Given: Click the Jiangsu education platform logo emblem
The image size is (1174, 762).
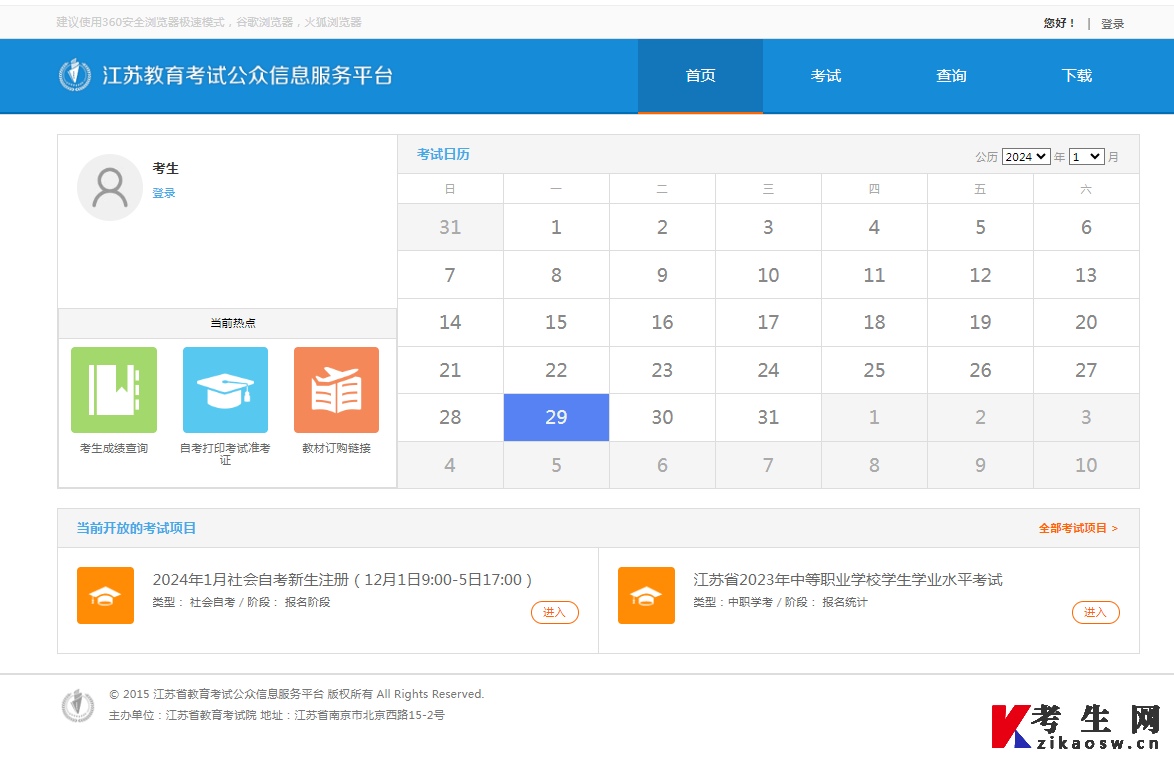Looking at the screenshot, I should [x=75, y=75].
